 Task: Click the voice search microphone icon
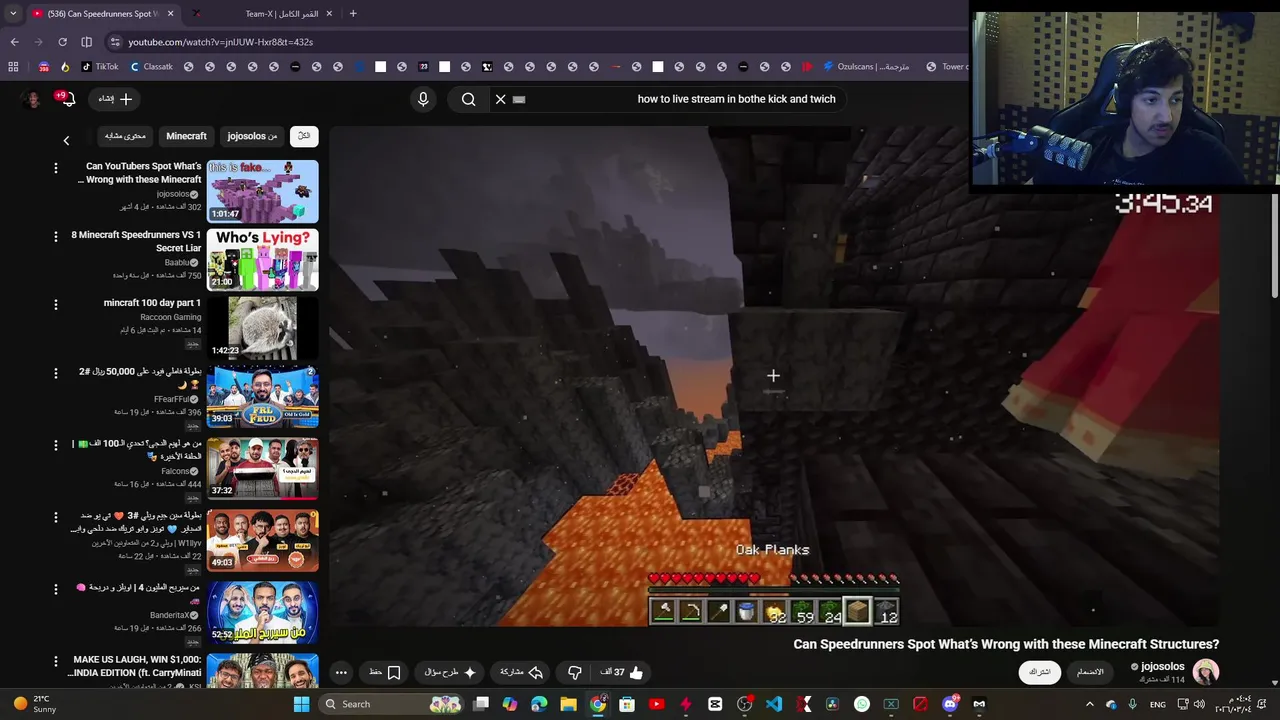pos(423,99)
